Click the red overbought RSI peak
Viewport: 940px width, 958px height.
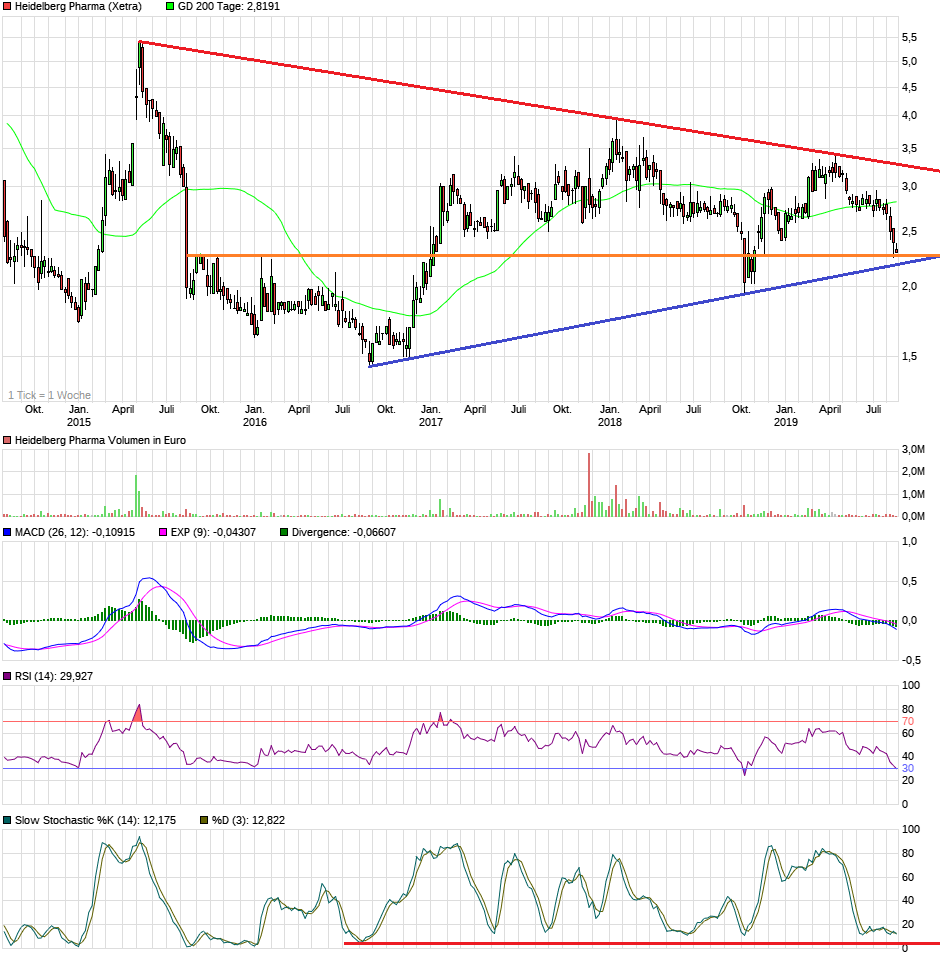point(138,714)
